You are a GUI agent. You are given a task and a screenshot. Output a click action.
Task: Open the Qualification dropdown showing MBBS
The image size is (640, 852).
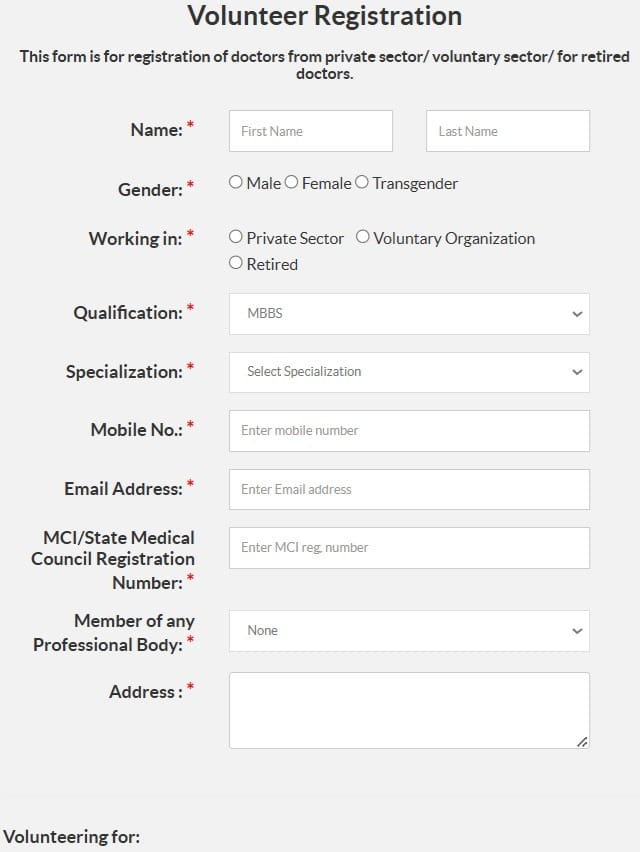(408, 313)
